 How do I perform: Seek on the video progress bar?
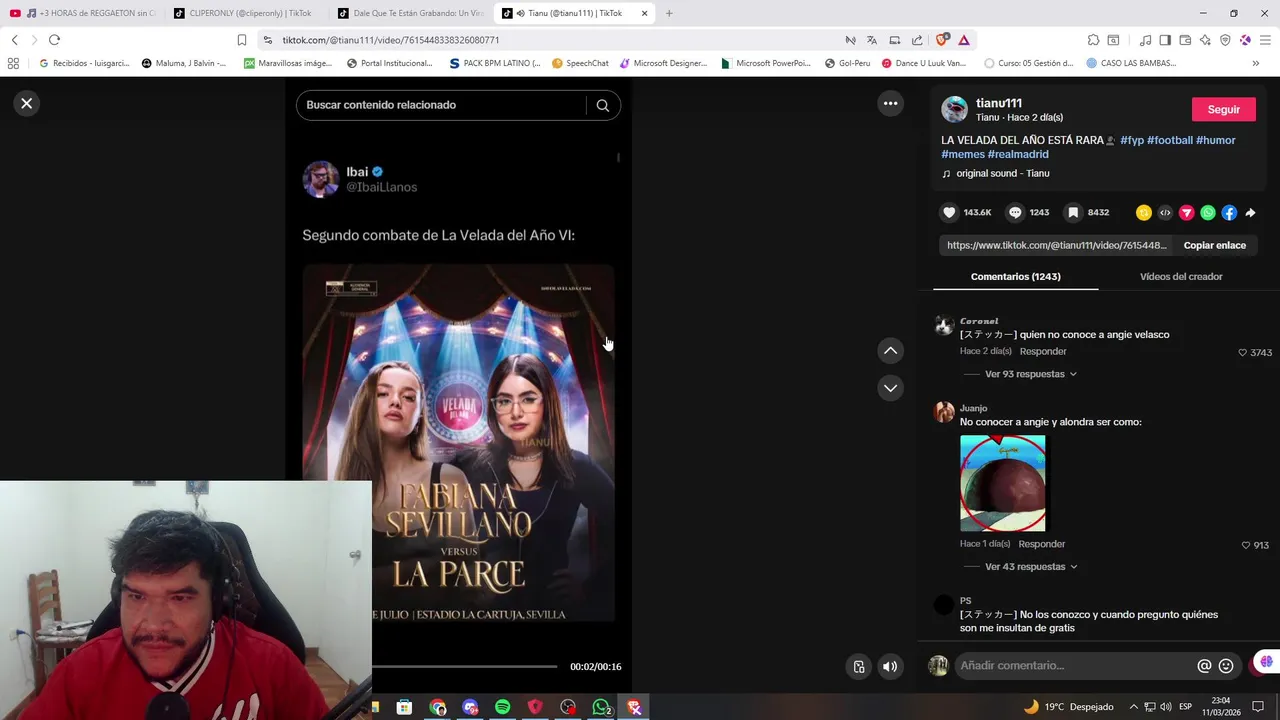click(464, 666)
